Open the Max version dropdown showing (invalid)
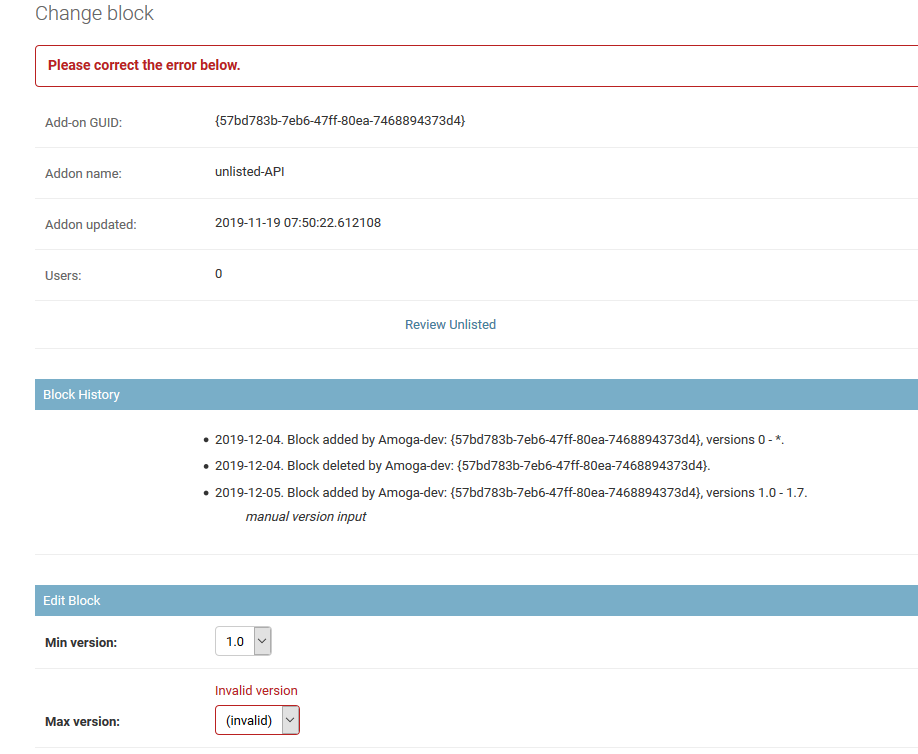 point(257,720)
